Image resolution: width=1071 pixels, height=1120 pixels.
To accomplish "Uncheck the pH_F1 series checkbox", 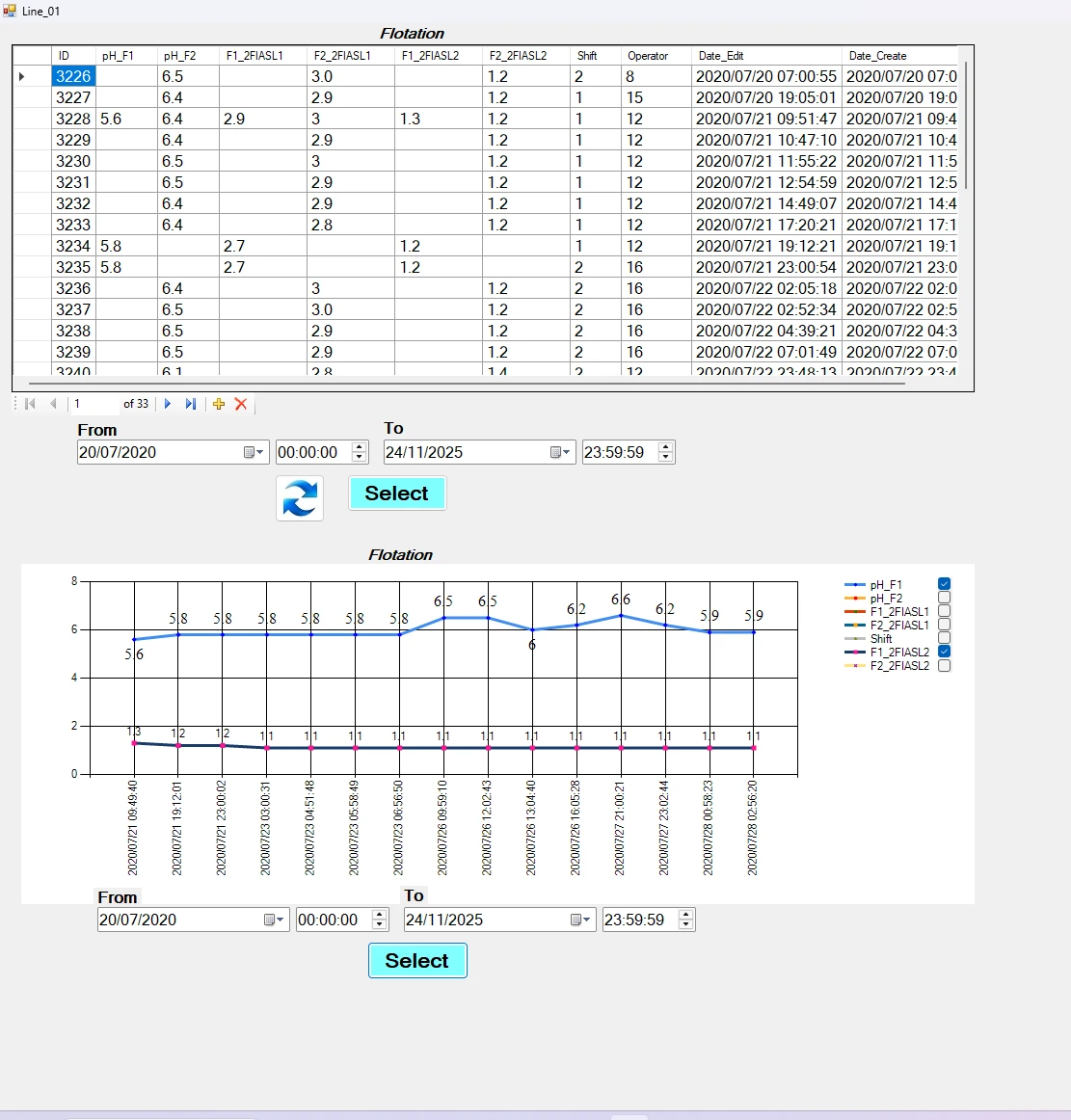I will point(945,584).
